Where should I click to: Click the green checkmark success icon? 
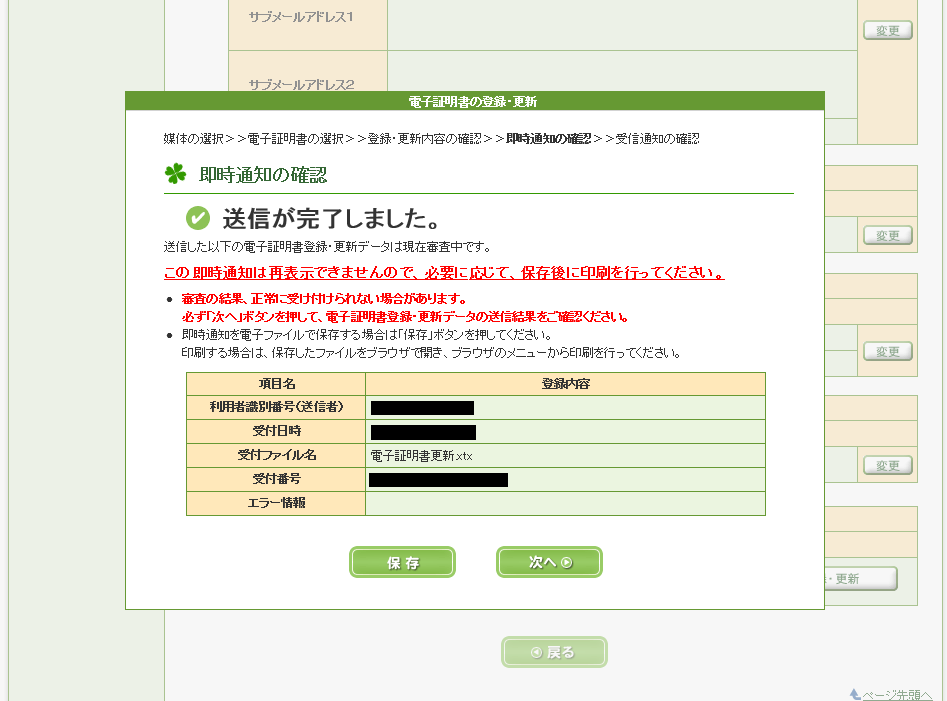point(197,218)
